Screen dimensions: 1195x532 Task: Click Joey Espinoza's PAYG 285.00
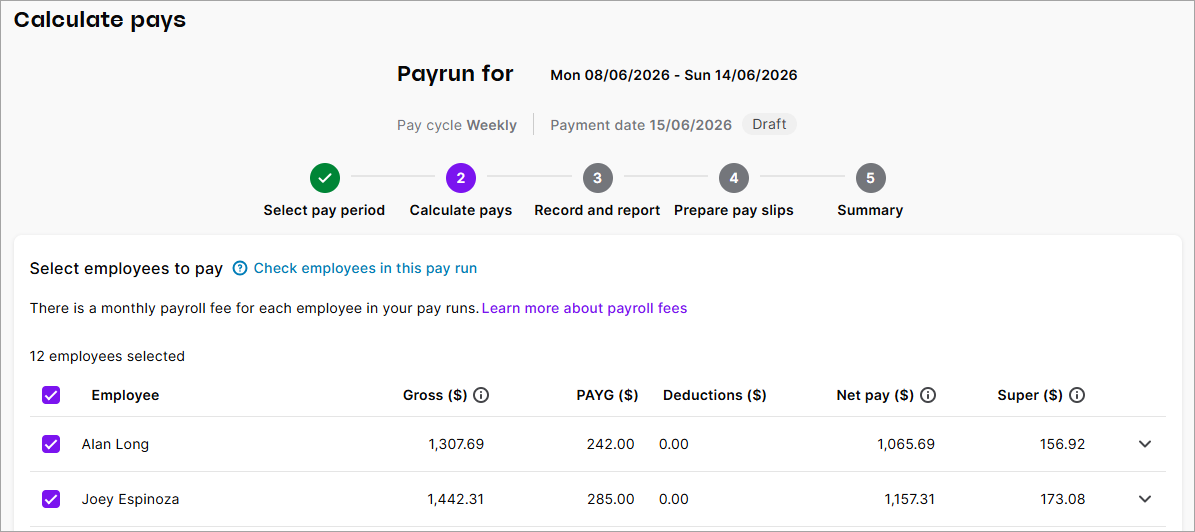610,499
